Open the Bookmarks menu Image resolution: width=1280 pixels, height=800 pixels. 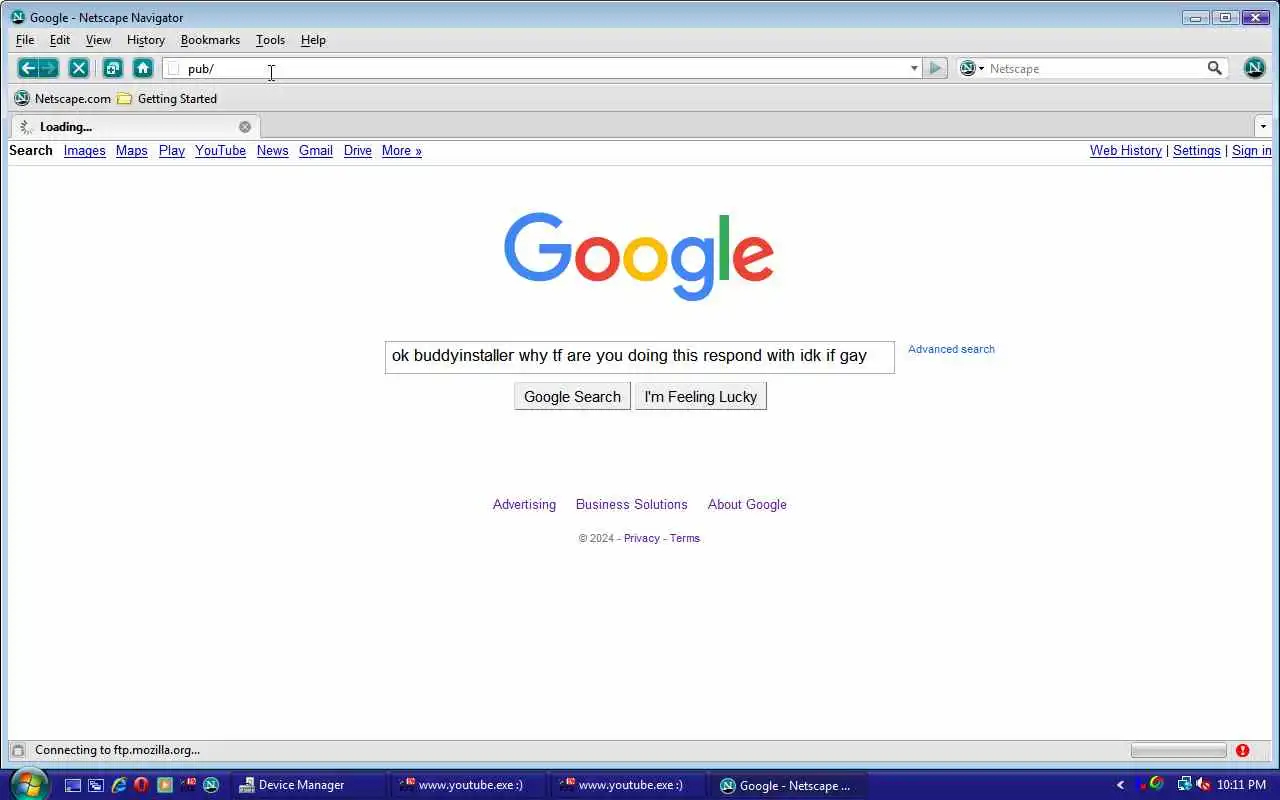coord(210,40)
